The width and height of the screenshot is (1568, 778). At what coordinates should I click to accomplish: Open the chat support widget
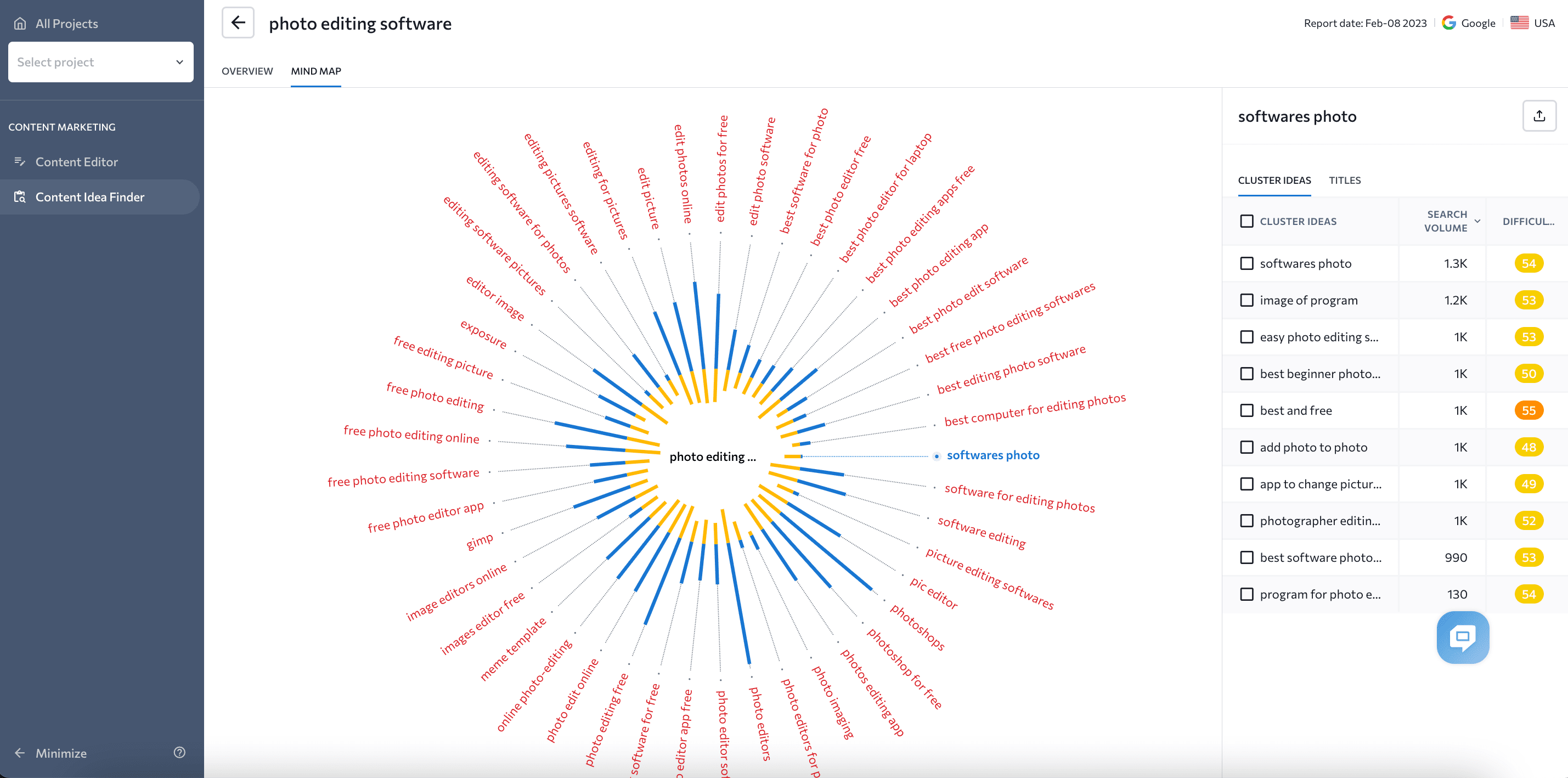[1463, 638]
